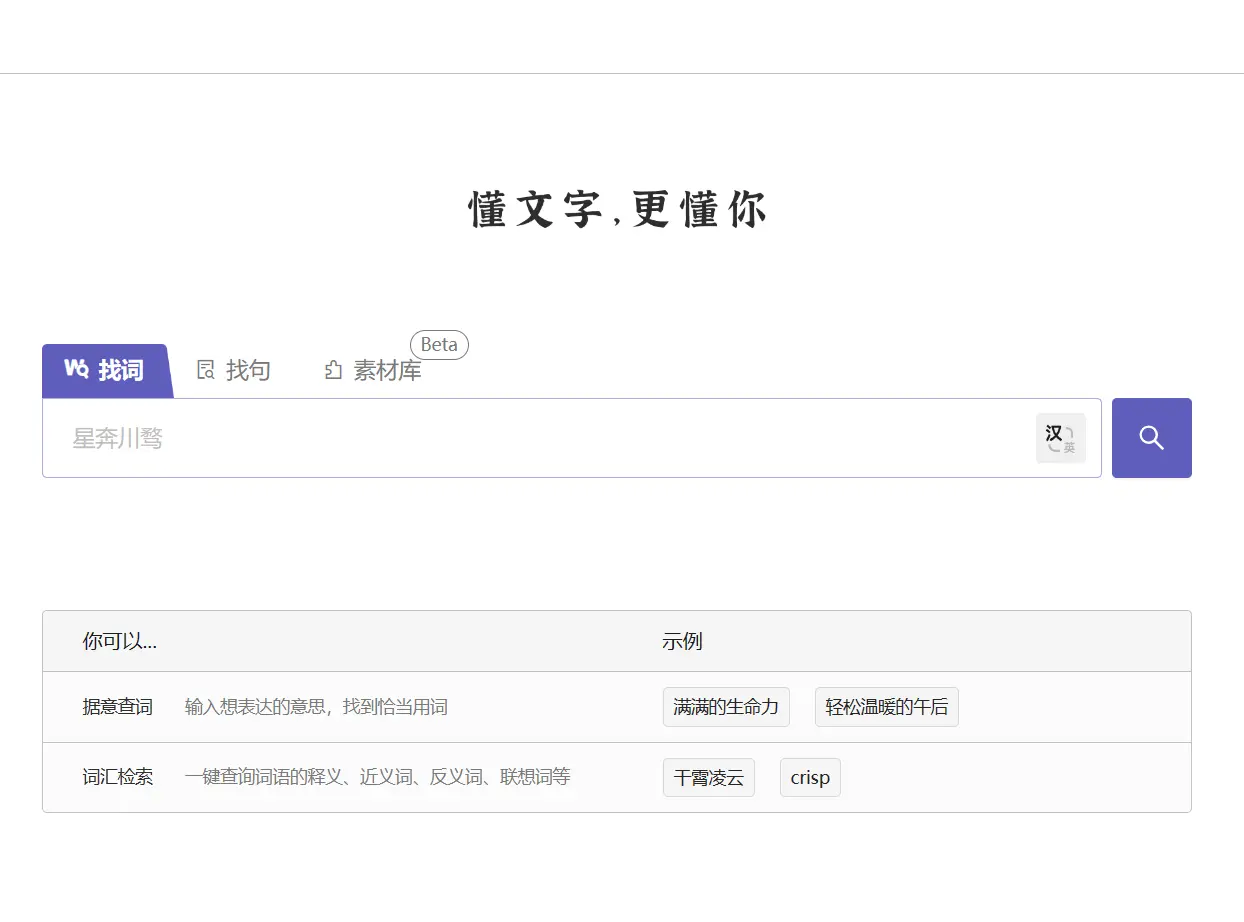Open the 素材库 tab
The width and height of the screenshot is (1244, 922).
[x=372, y=370]
